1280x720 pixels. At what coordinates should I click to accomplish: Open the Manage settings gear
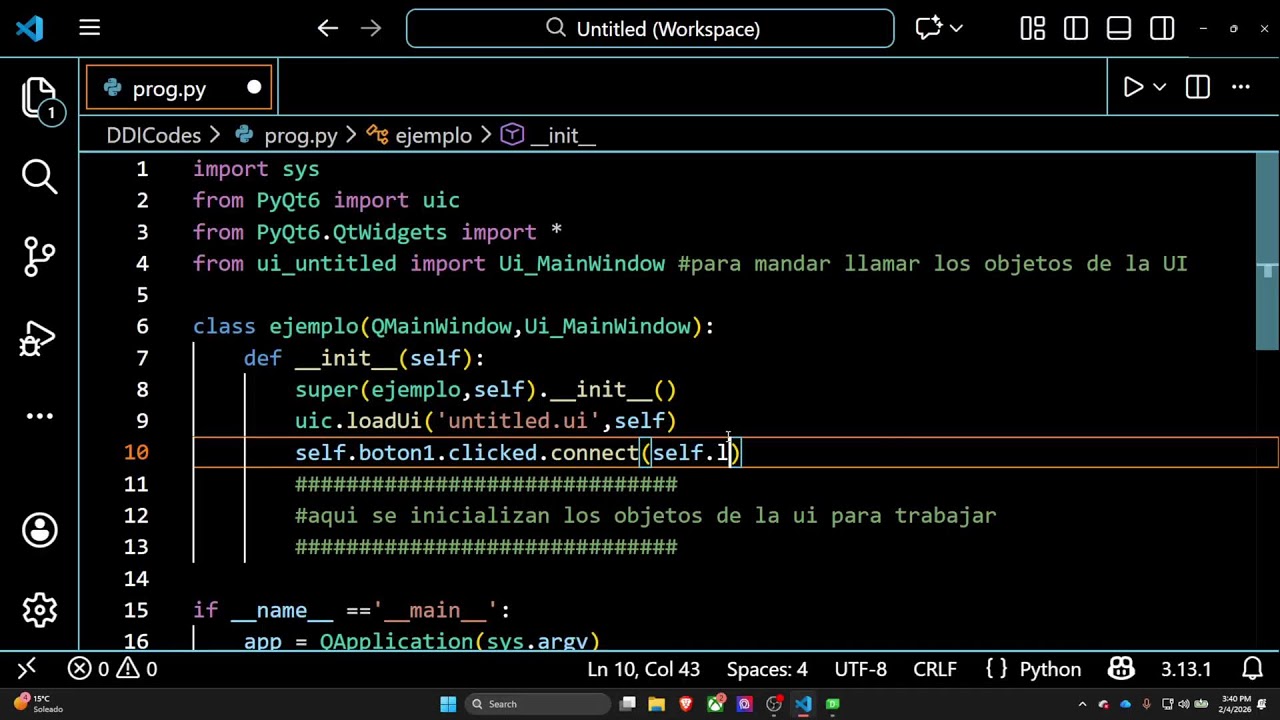click(x=40, y=609)
